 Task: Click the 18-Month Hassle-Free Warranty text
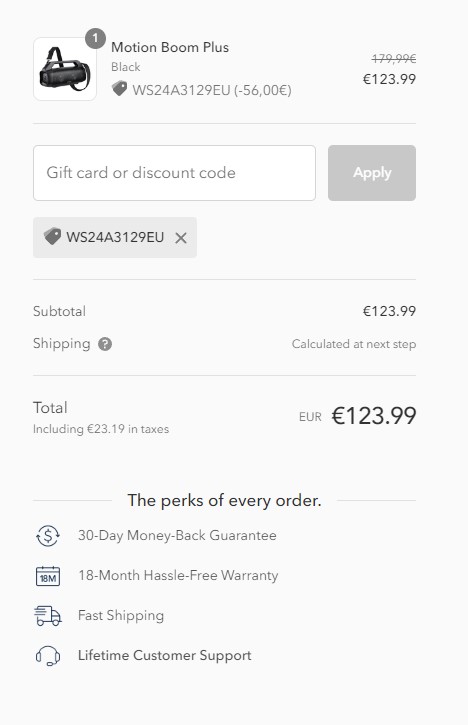pyautogui.click(x=178, y=575)
